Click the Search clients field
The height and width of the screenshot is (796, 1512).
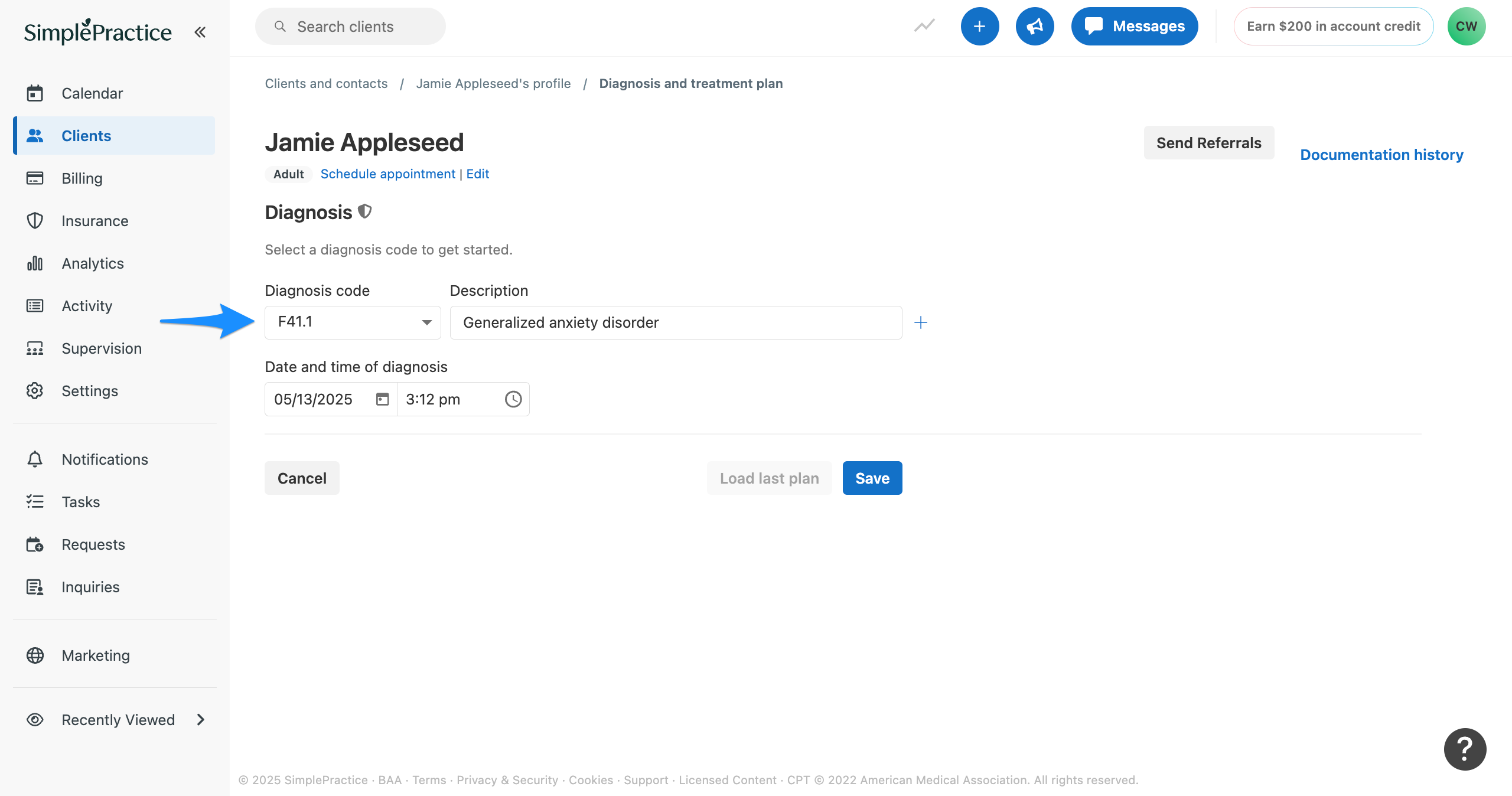pyautogui.click(x=350, y=27)
